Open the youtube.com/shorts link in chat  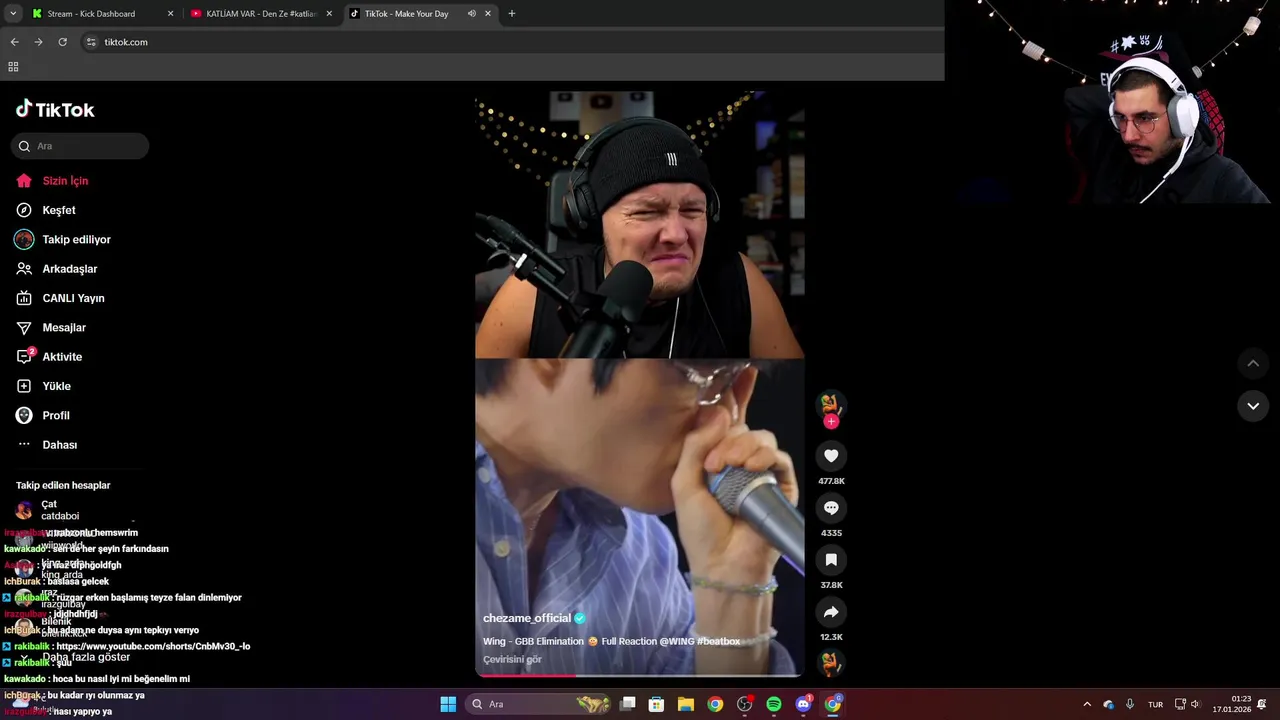point(153,646)
